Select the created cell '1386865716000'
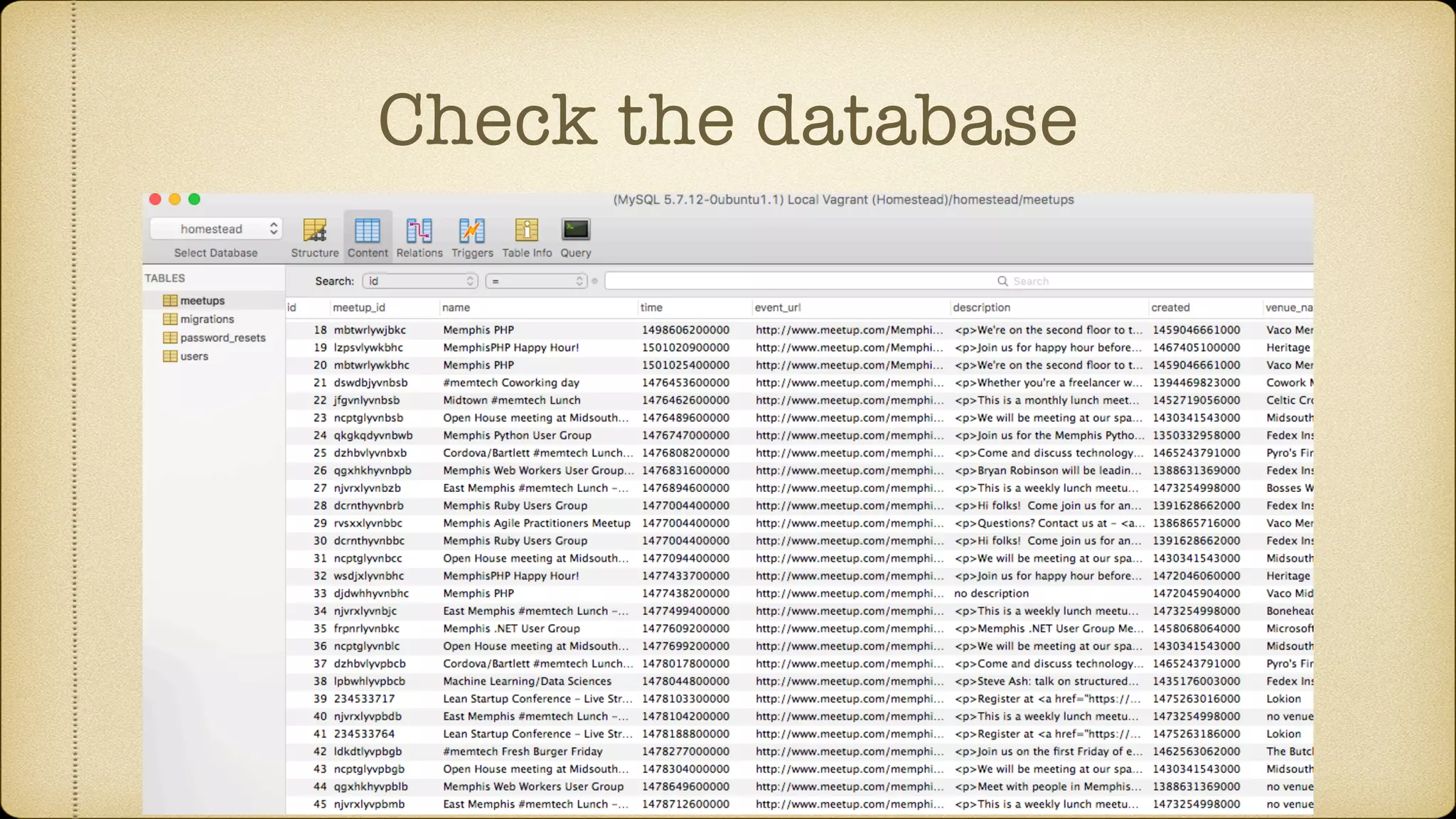Screen dimensions: 1456x819 tap(1197, 523)
